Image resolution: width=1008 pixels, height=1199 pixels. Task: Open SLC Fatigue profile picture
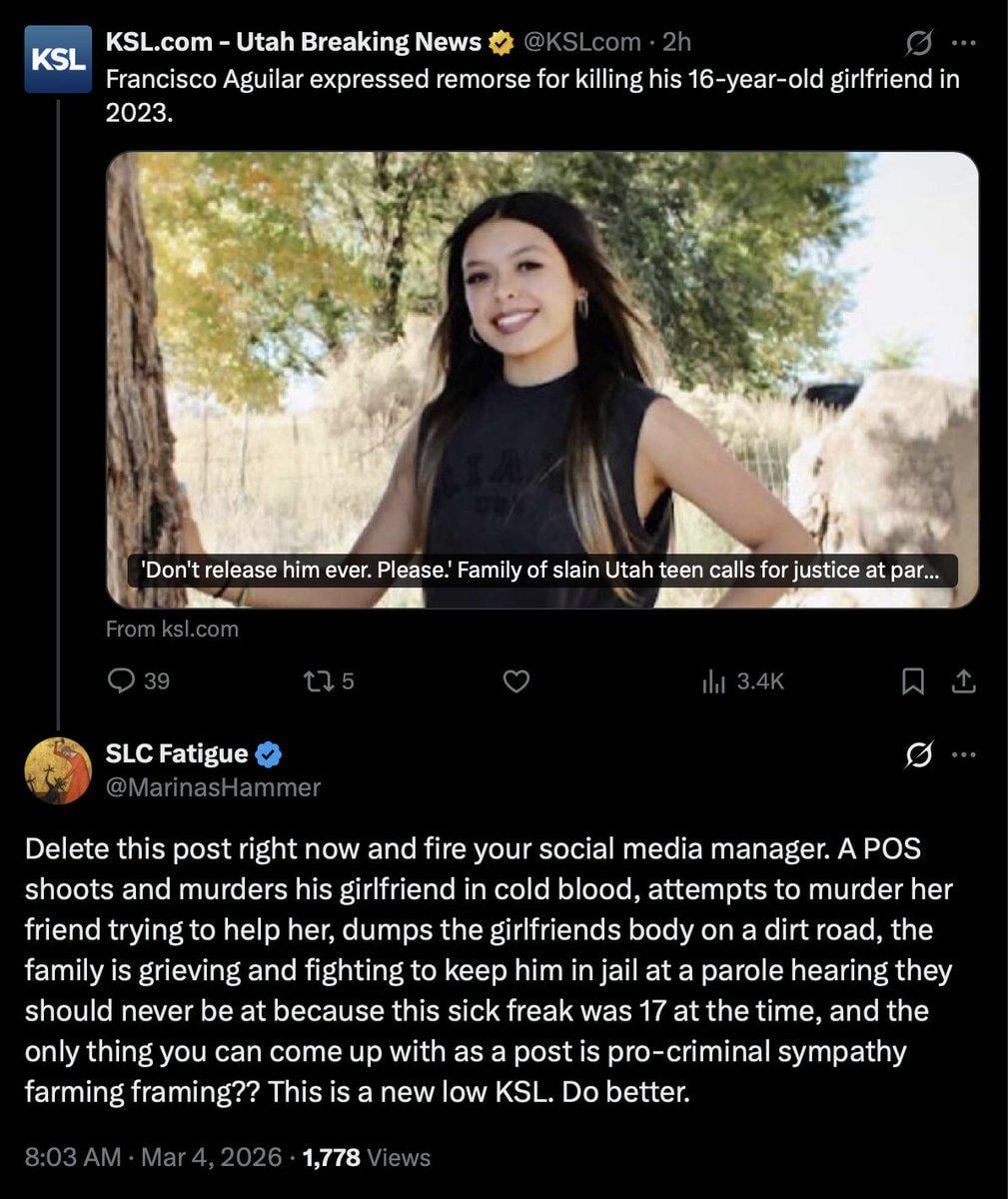[58, 770]
